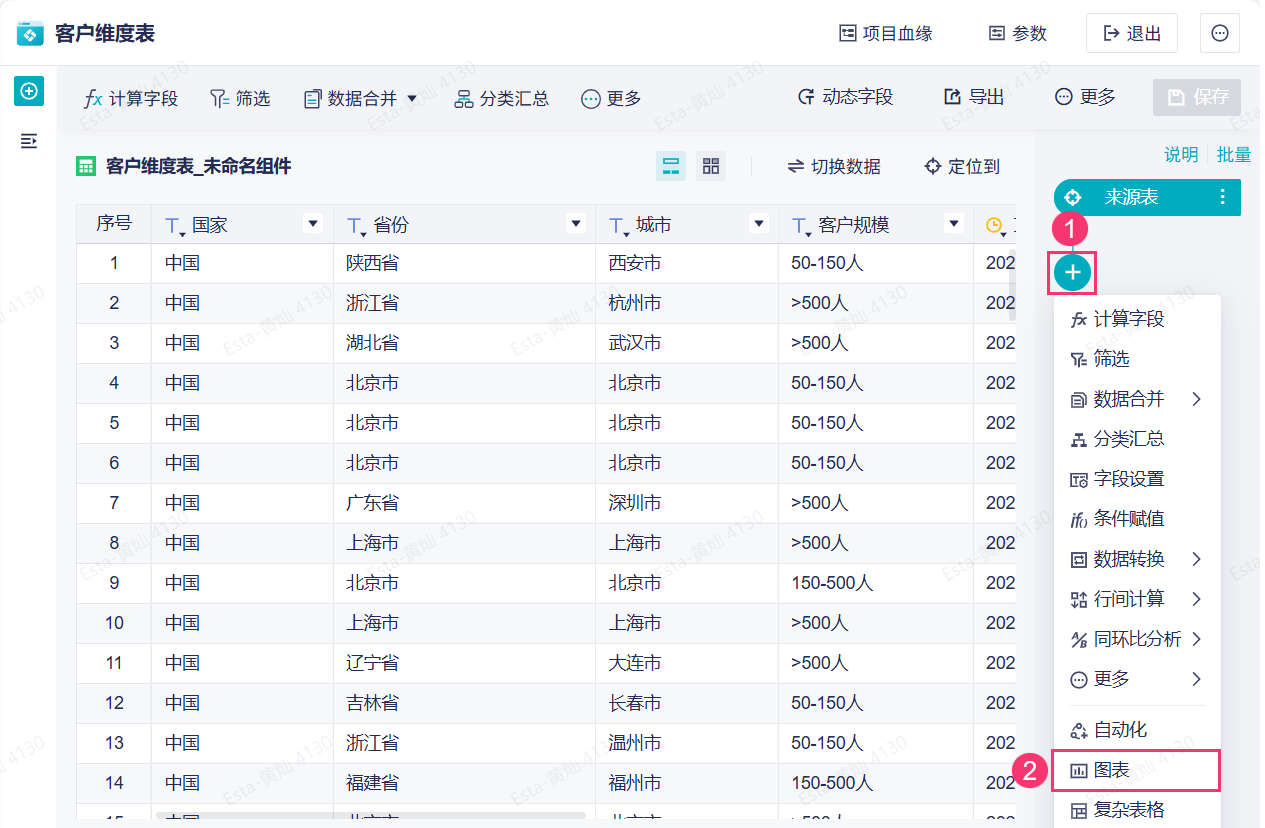
Task: Open the top-right ellipsis menu button
Action: click(x=1220, y=33)
